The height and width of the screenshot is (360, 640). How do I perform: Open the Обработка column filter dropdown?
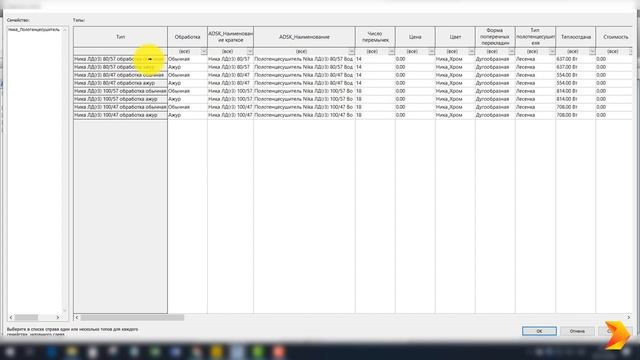coord(203,51)
